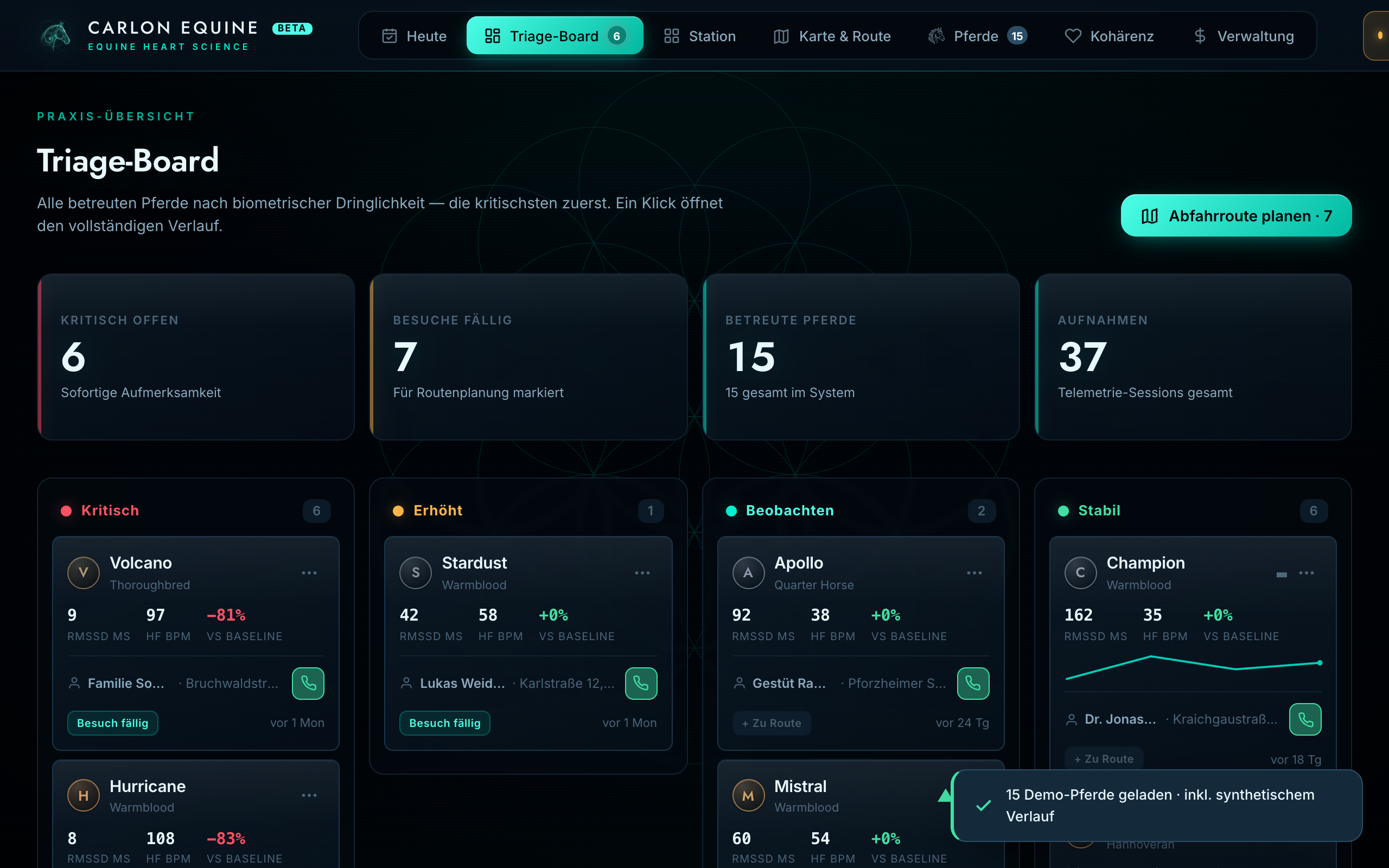
Task: Open Champion card options menu
Action: click(x=1307, y=573)
